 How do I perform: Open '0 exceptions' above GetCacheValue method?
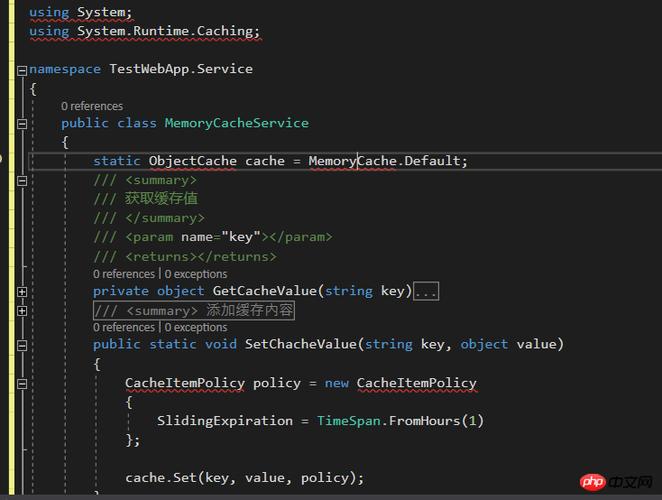pyautogui.click(x=196, y=274)
